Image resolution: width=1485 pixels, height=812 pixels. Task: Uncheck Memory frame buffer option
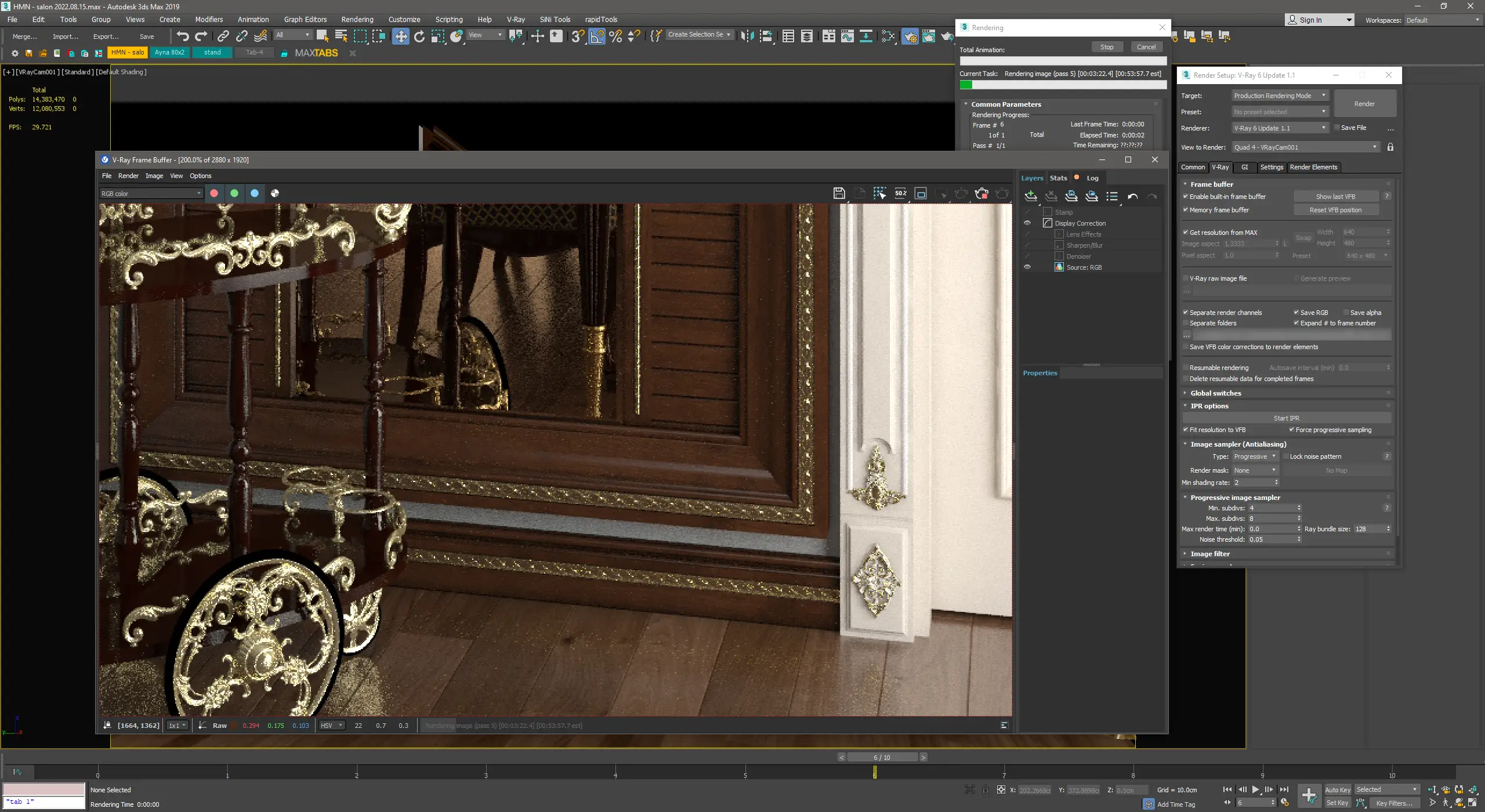click(x=1186, y=210)
